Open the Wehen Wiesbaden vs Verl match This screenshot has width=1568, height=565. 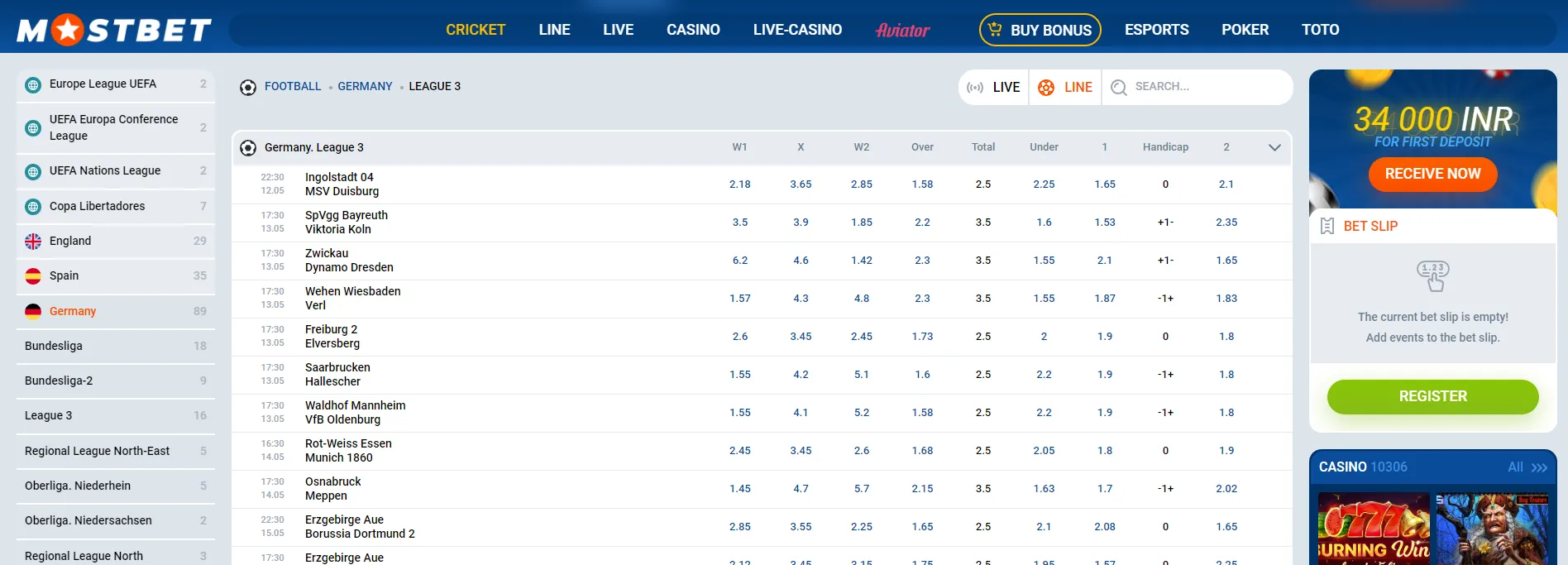pos(352,299)
